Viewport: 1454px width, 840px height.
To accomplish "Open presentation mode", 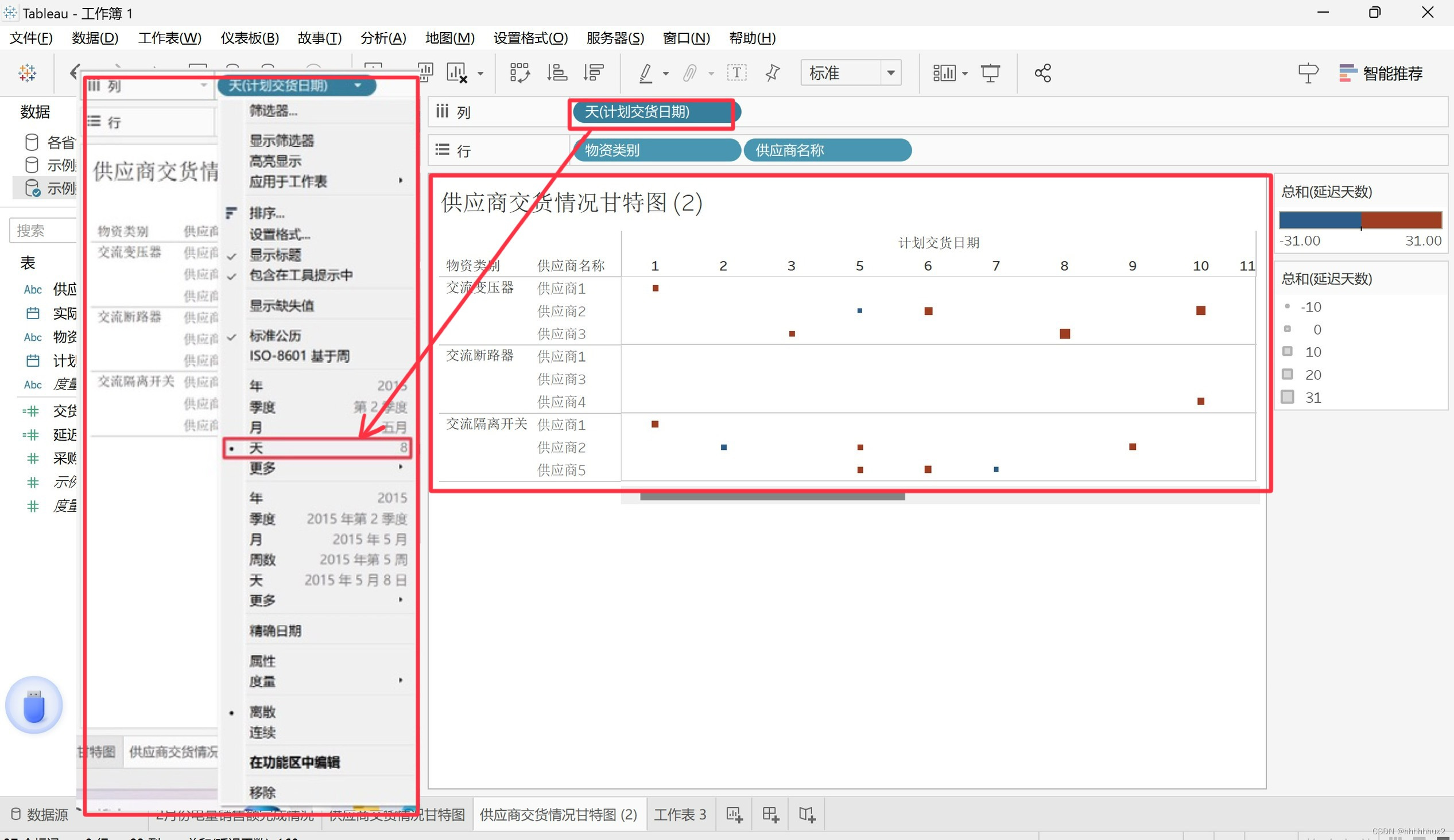I will [x=990, y=73].
